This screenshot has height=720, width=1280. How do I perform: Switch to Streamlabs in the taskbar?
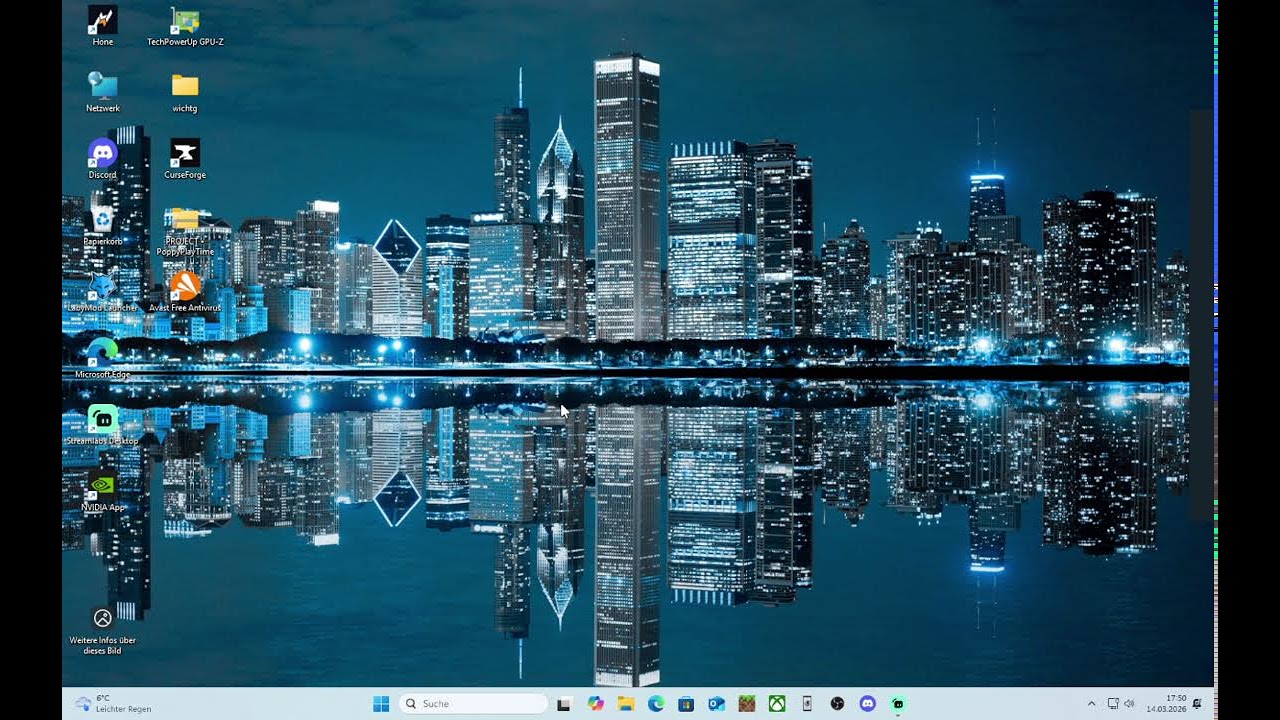898,704
